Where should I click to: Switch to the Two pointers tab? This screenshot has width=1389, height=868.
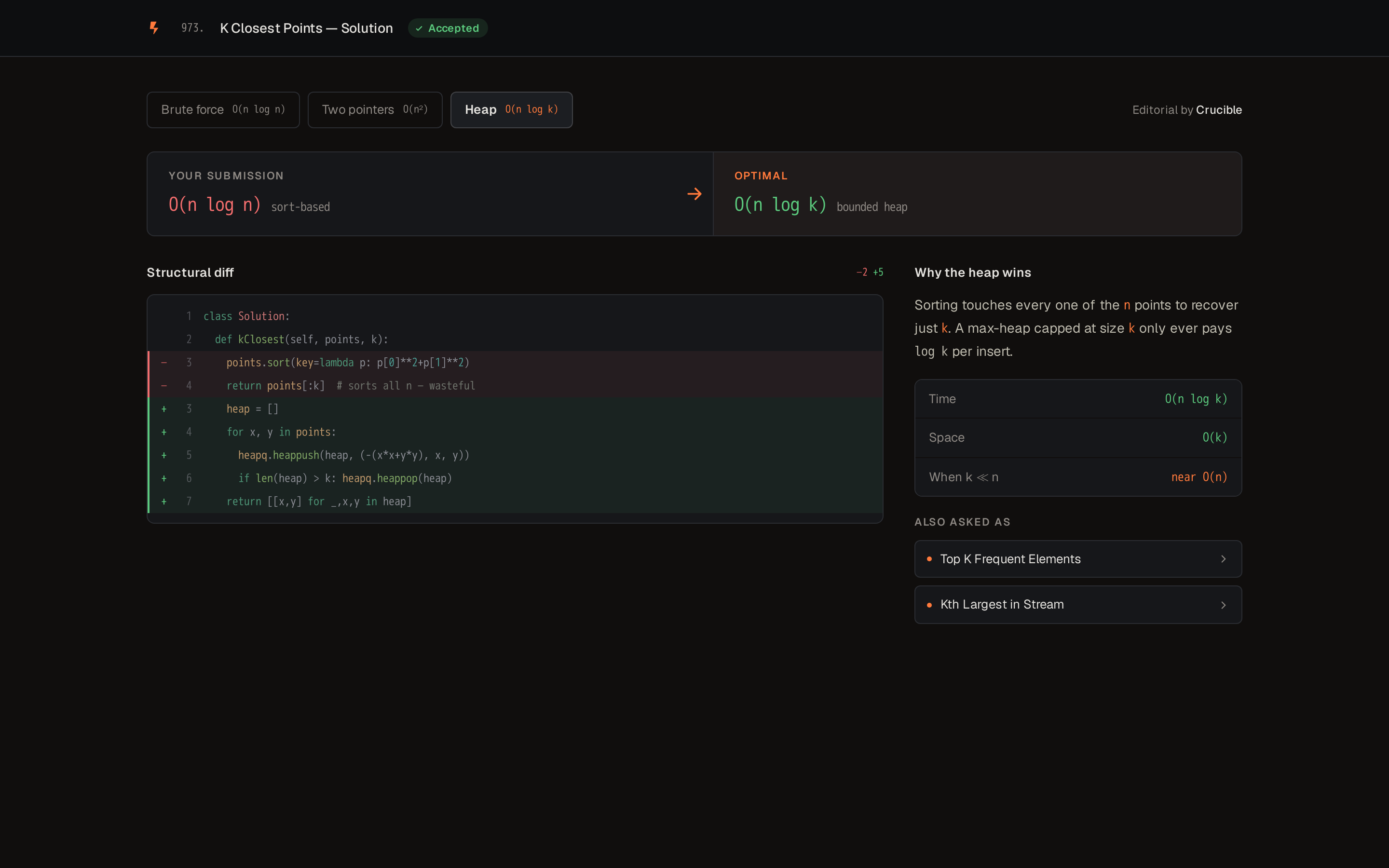click(375, 109)
